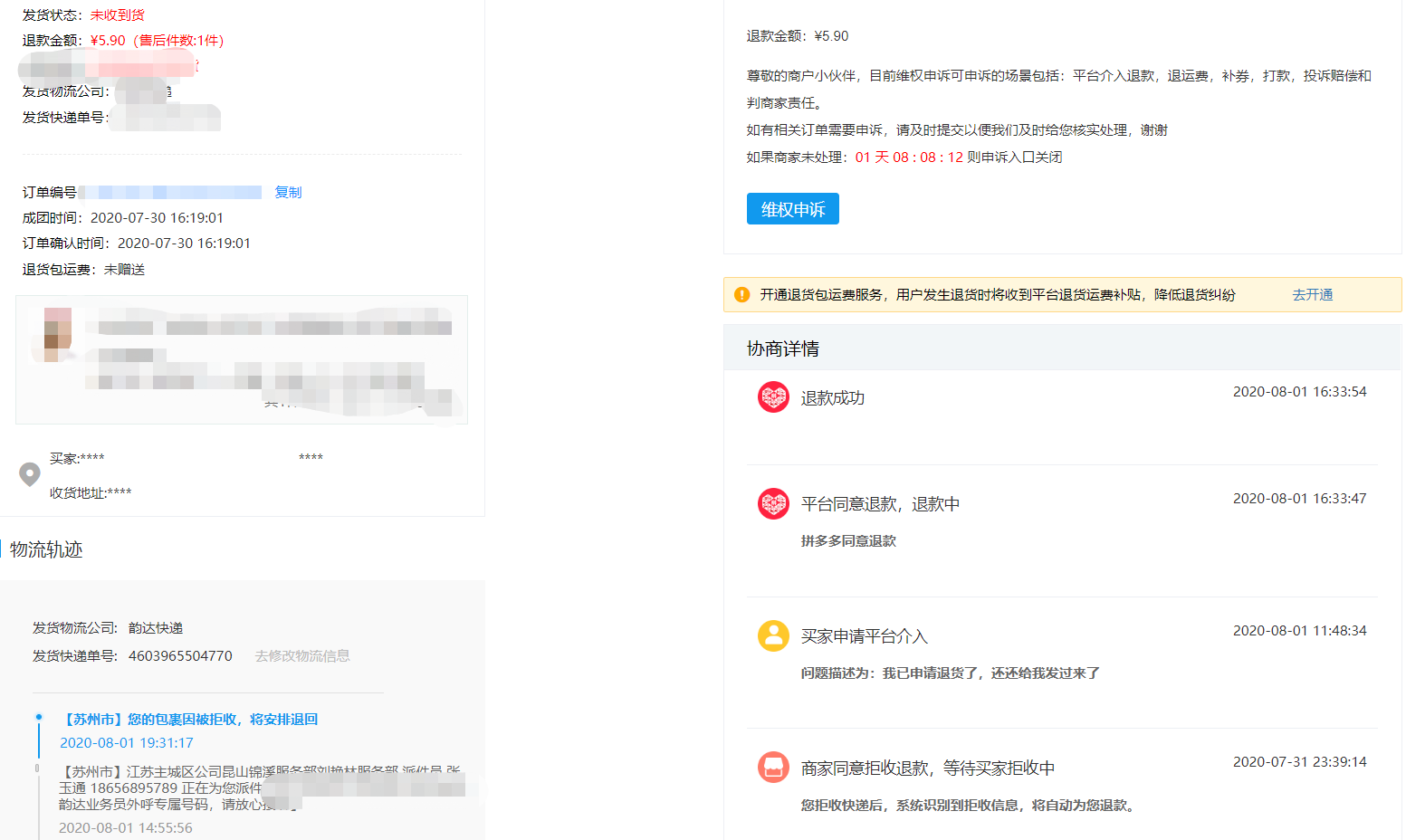Select the 物流轨迹 section title

pos(44,549)
